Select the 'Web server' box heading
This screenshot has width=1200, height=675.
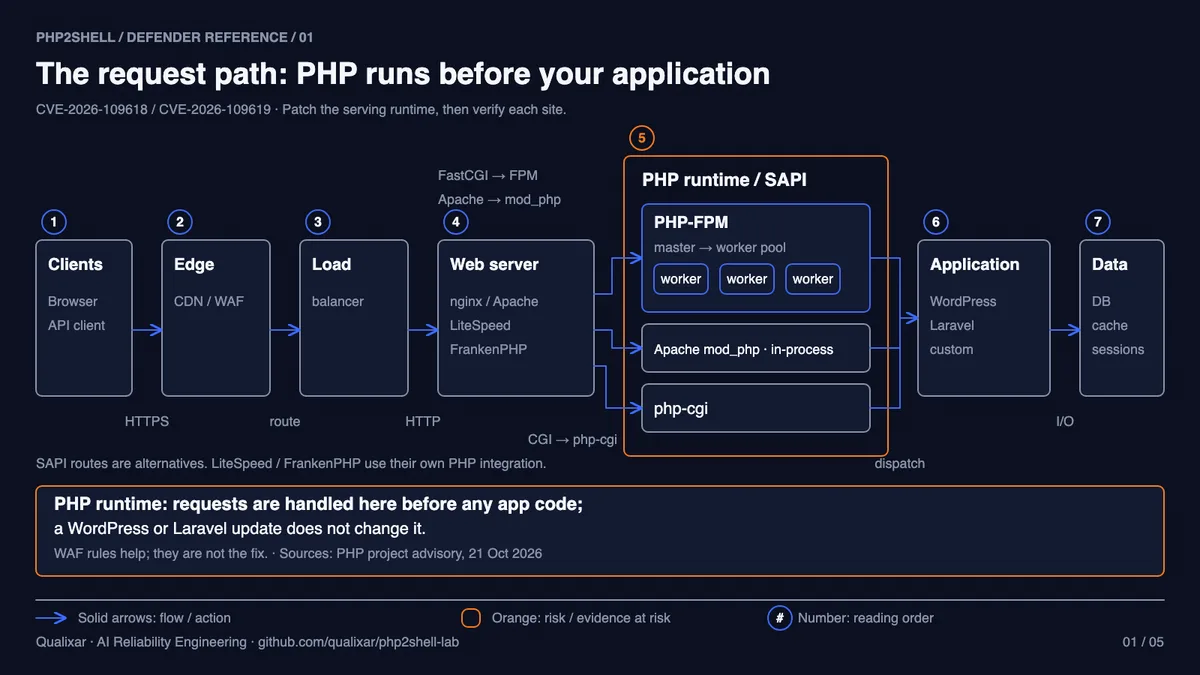[494, 265]
